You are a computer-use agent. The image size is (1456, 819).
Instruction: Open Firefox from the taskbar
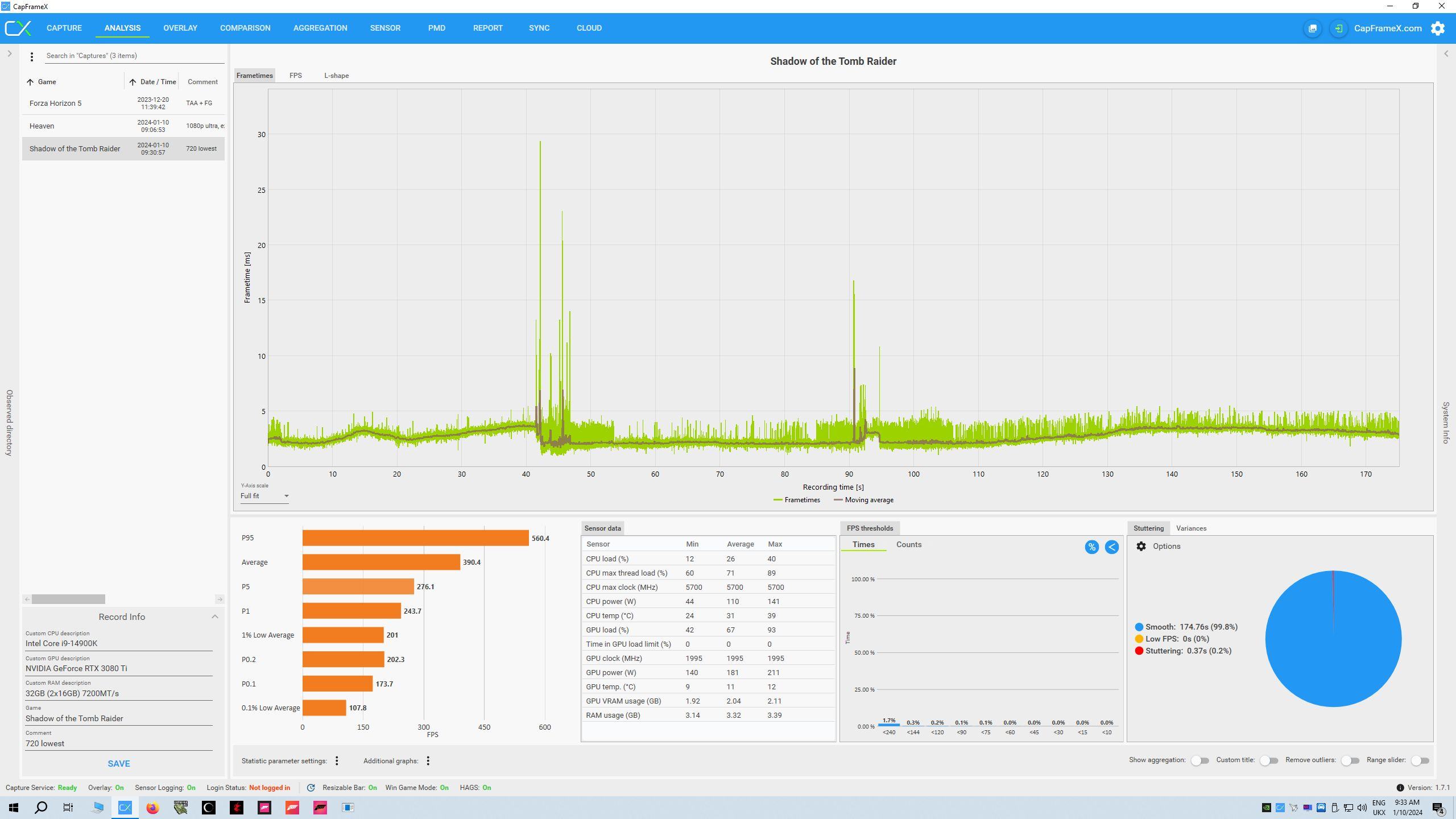[x=152, y=808]
